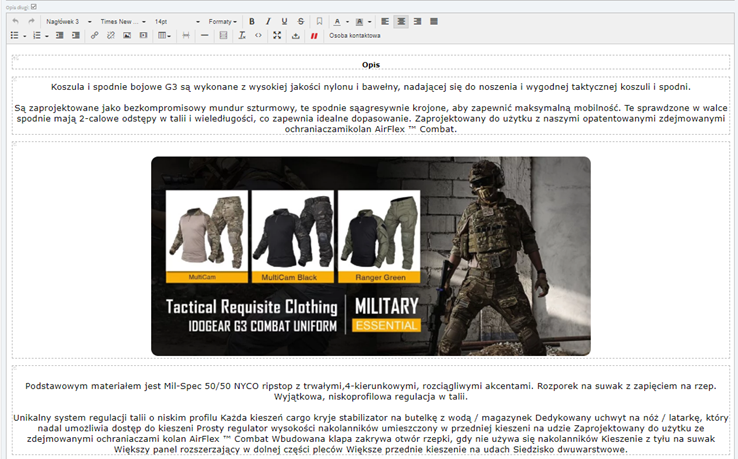
Task: Undo the last edit
Action: click(16, 21)
